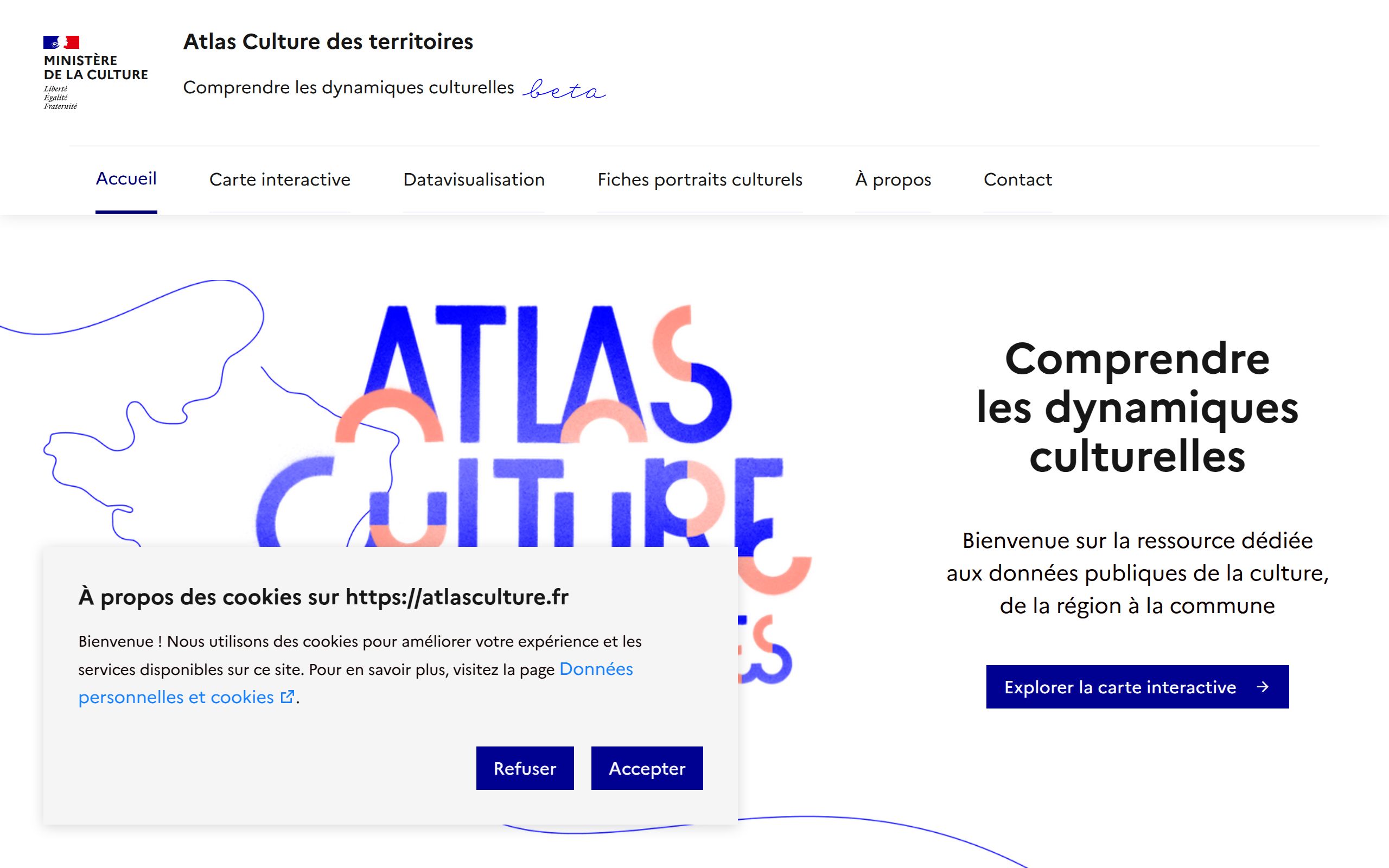Click the interactive map navigation icon
The width and height of the screenshot is (1389, 868).
278,179
